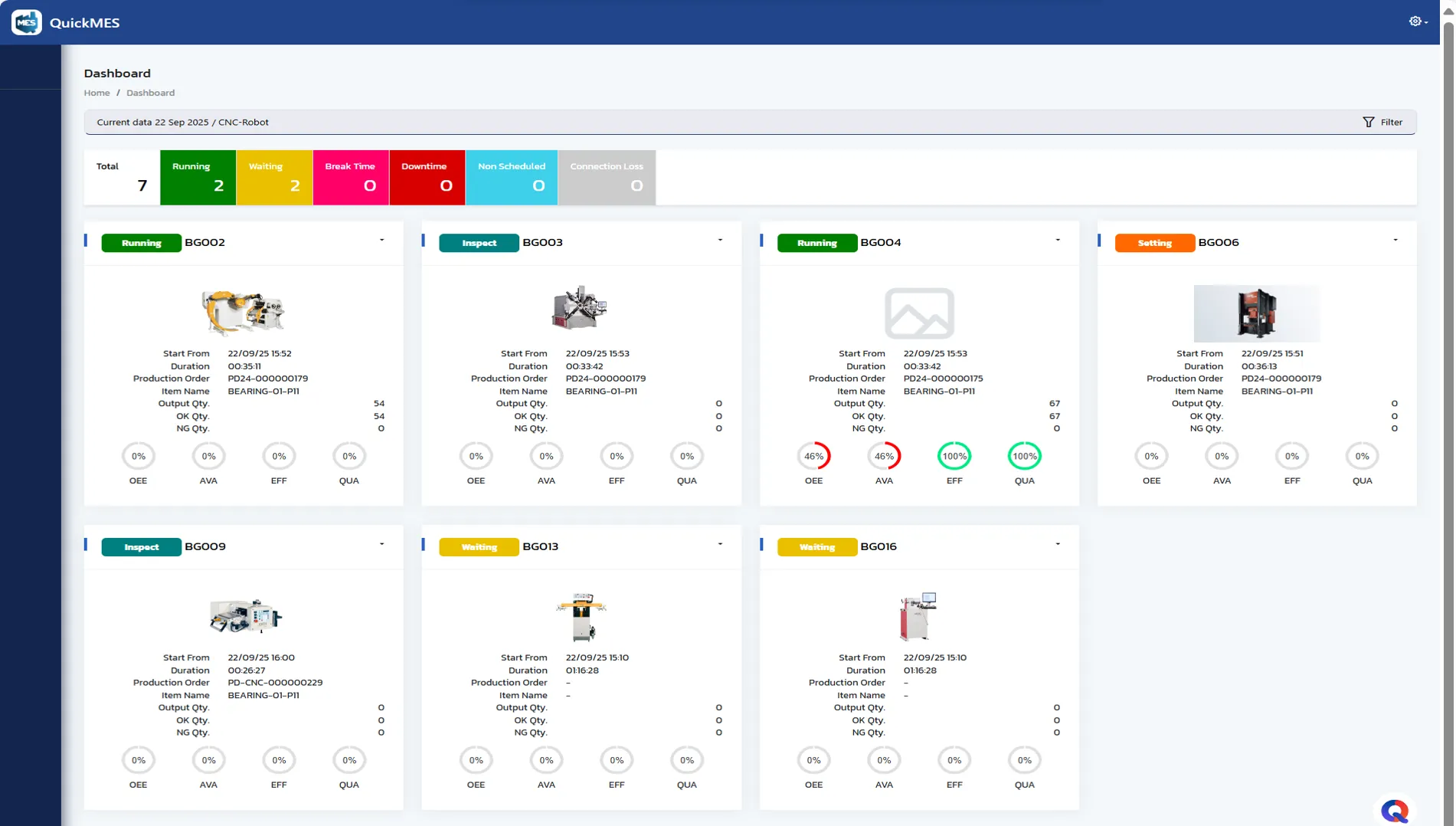Image resolution: width=1456 pixels, height=826 pixels.
Task: Click the BG004 QUA 100% gauge
Action: [1024, 456]
